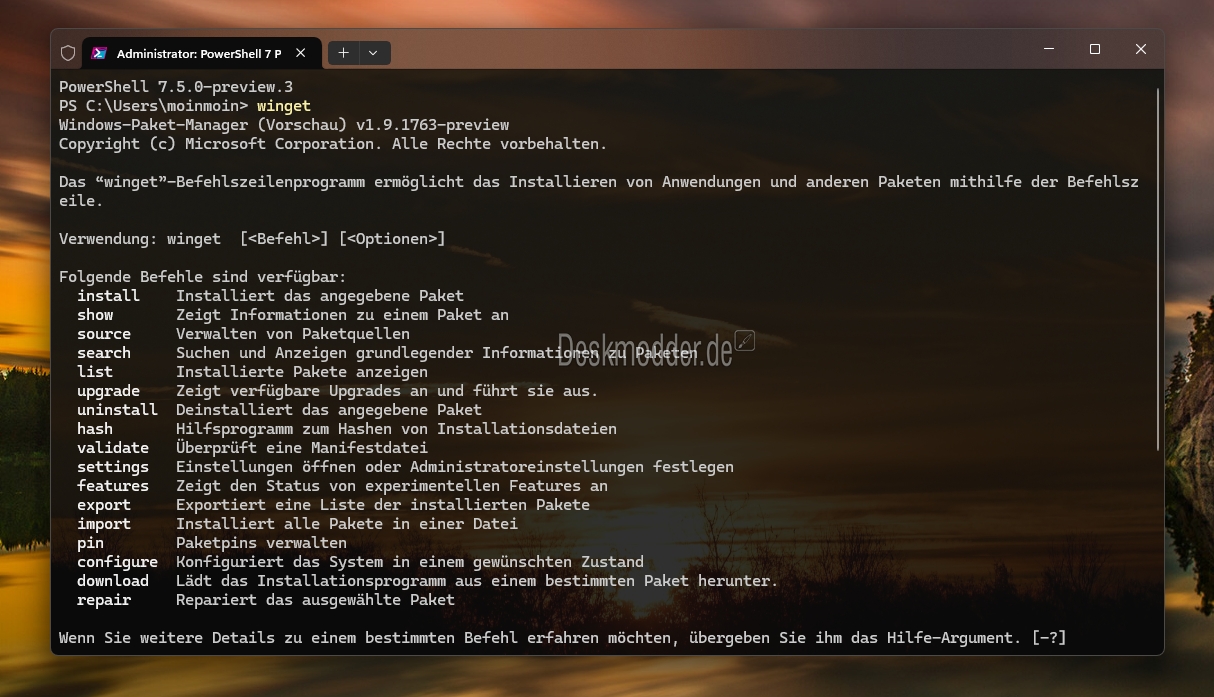The width and height of the screenshot is (1214, 697).
Task: Click the 'settings' command name
Action: click(x=113, y=467)
